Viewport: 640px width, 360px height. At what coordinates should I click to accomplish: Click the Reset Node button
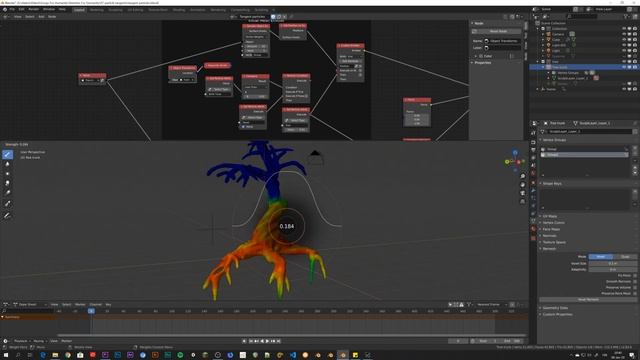pyautogui.click(x=498, y=31)
